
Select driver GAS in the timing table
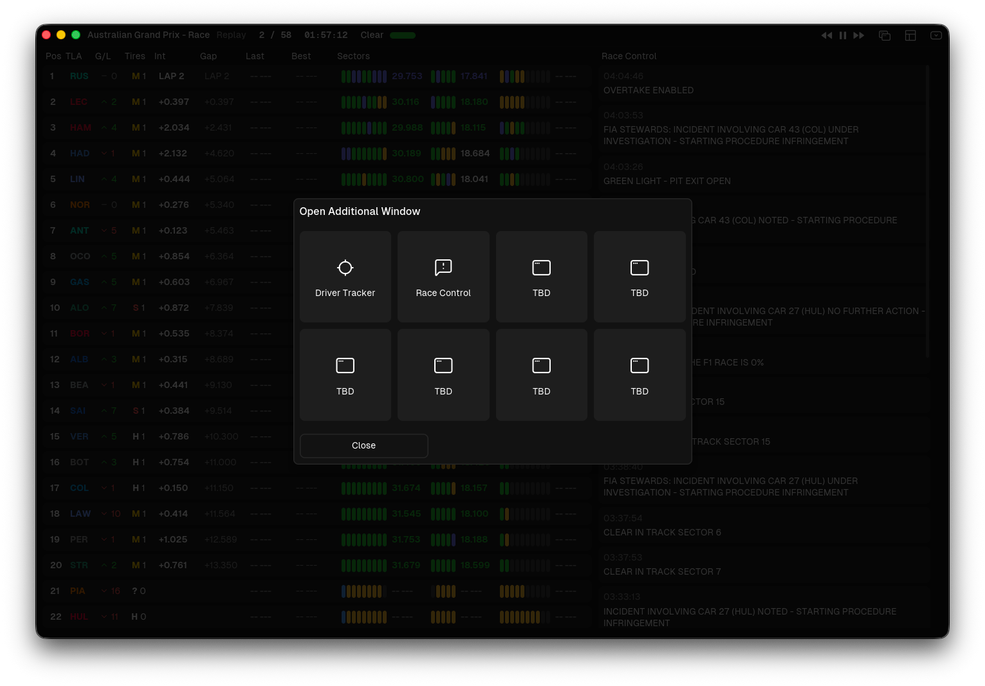80,282
